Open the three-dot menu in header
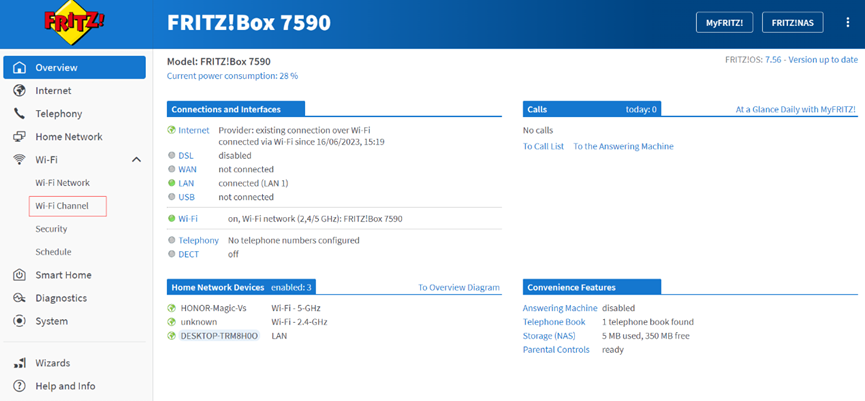Screen dimensions: 865x401 click(x=848, y=23)
